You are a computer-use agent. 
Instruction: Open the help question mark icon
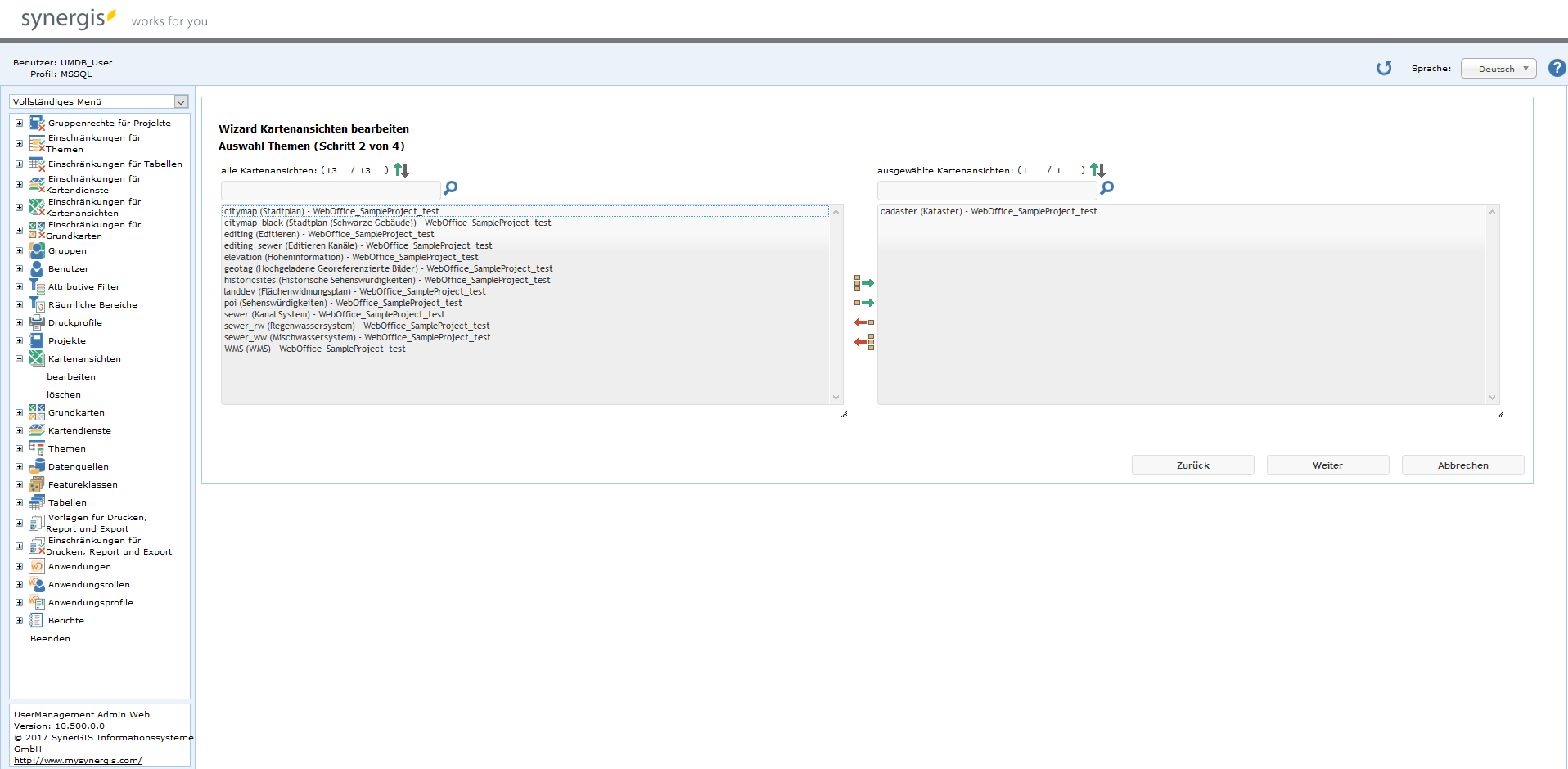click(x=1557, y=69)
